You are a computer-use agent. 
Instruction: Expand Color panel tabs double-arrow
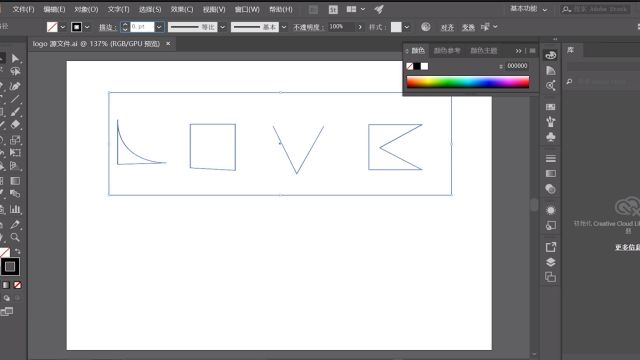click(x=518, y=51)
